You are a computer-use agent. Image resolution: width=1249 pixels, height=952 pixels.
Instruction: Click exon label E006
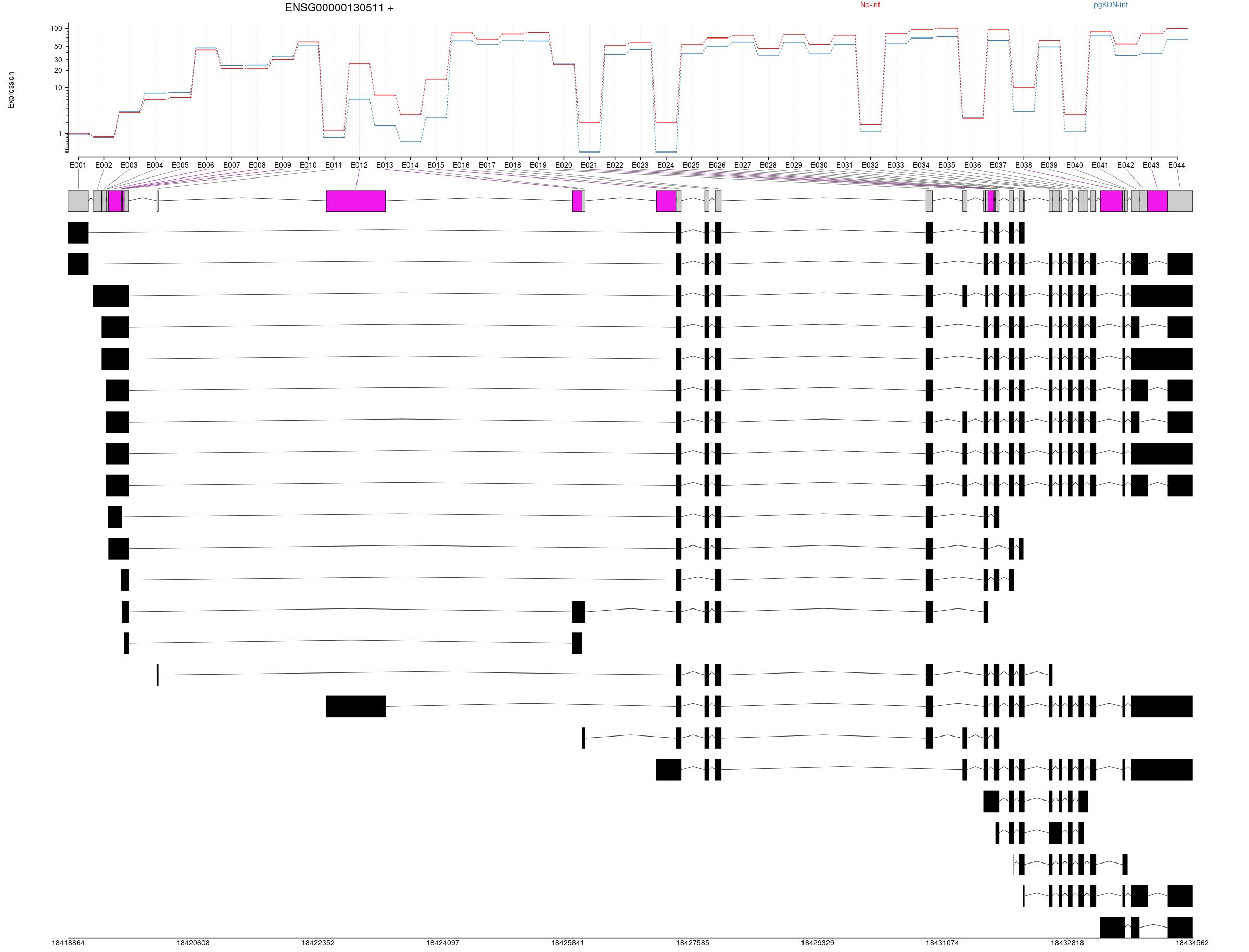(206, 166)
